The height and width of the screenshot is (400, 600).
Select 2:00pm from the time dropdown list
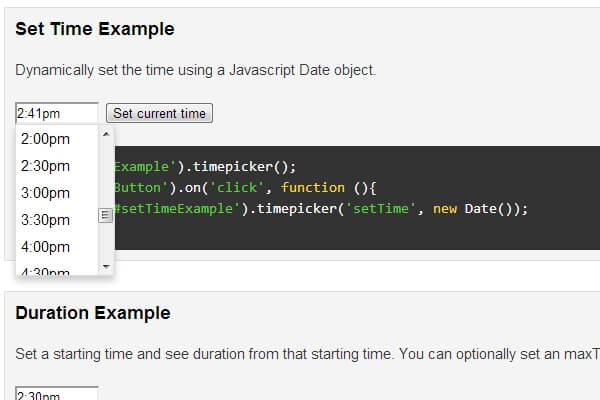pos(46,139)
